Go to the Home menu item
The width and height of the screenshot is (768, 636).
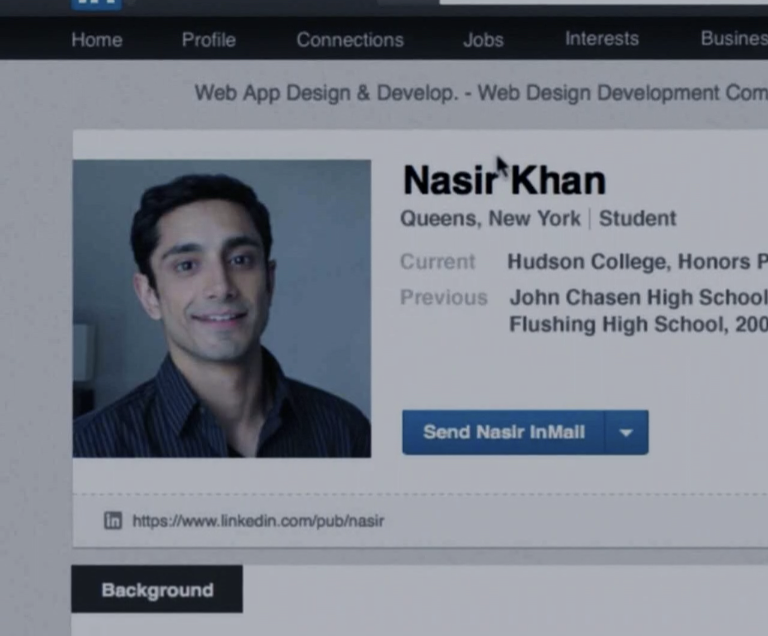point(96,40)
